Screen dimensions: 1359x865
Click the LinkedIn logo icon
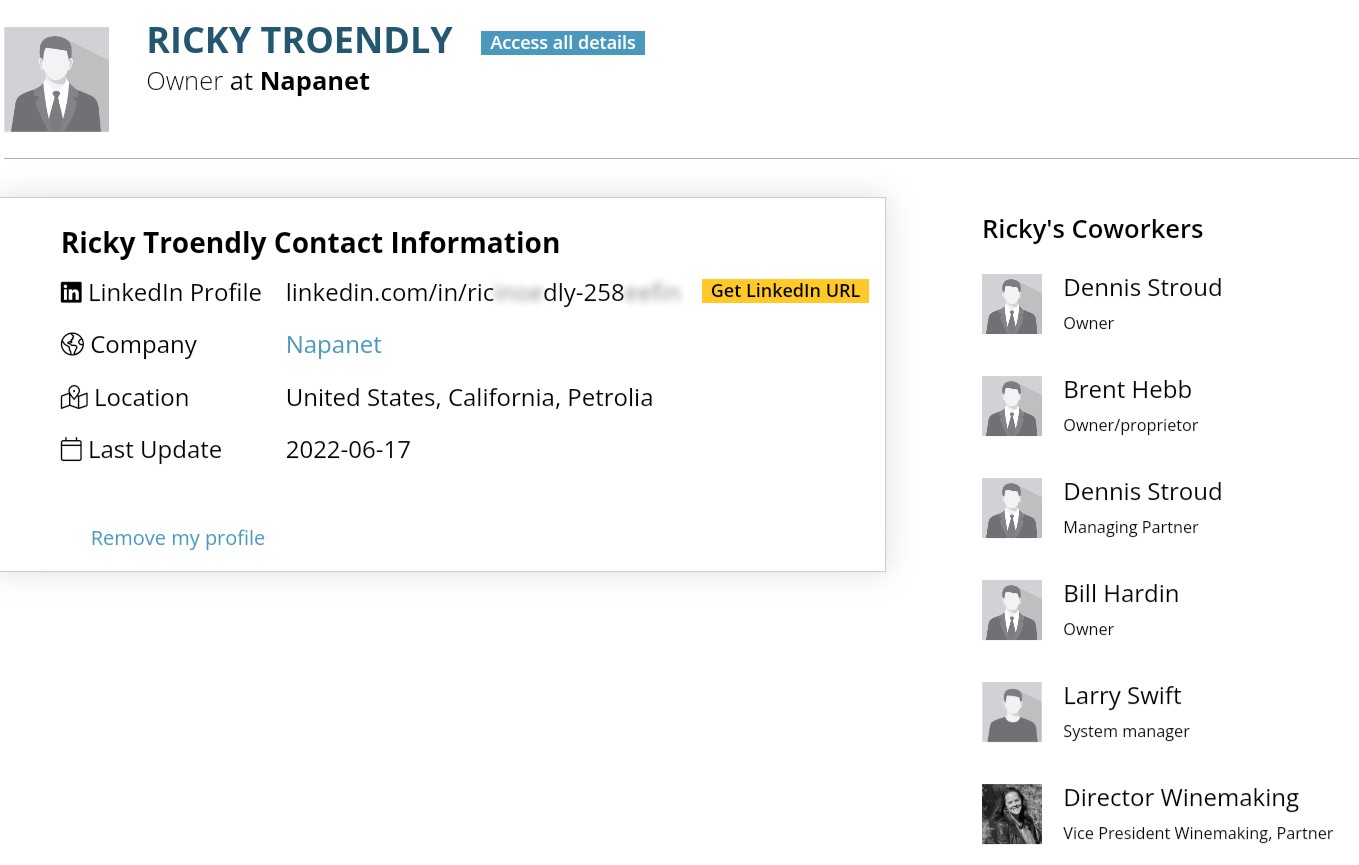pyautogui.click(x=71, y=293)
